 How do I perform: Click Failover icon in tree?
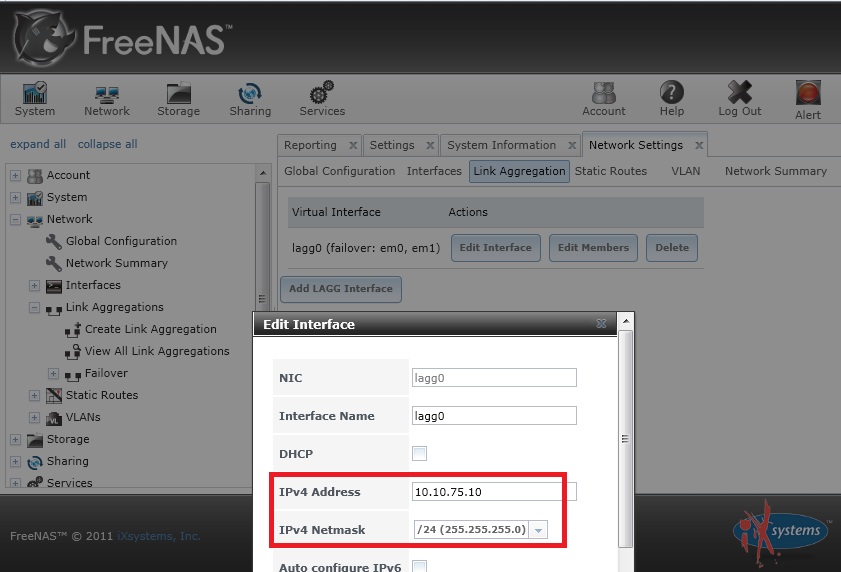73,375
